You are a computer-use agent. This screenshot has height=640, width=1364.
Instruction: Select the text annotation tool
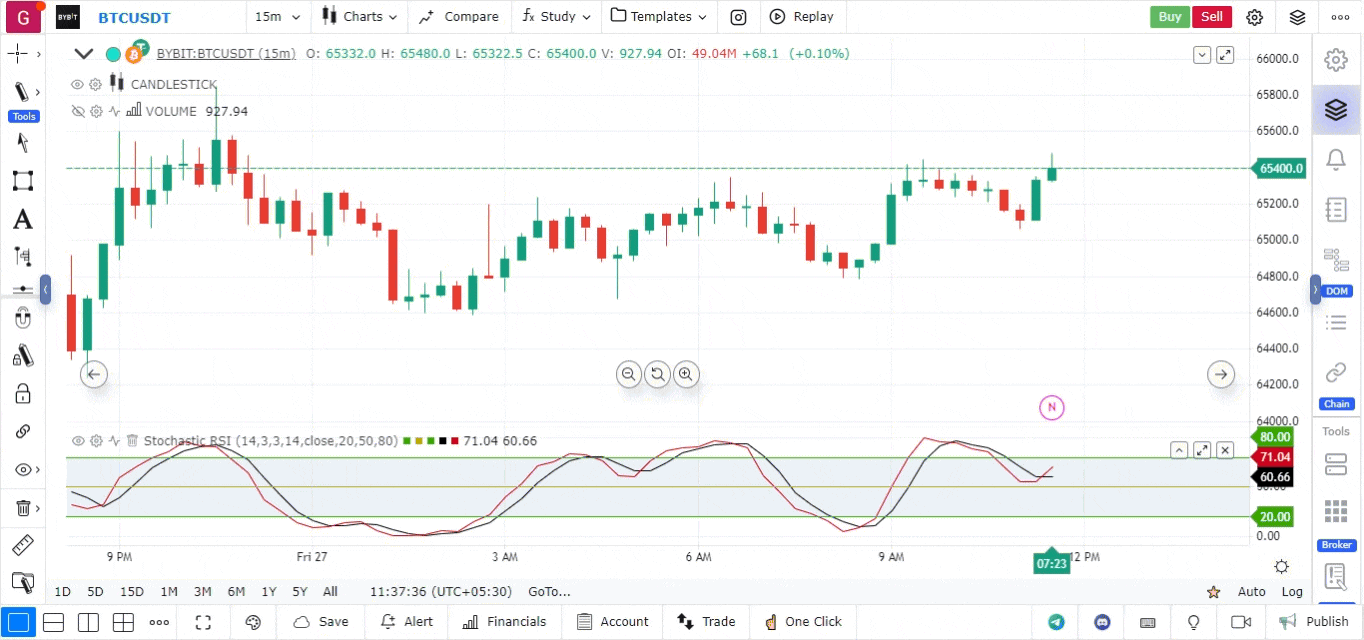tap(22, 219)
